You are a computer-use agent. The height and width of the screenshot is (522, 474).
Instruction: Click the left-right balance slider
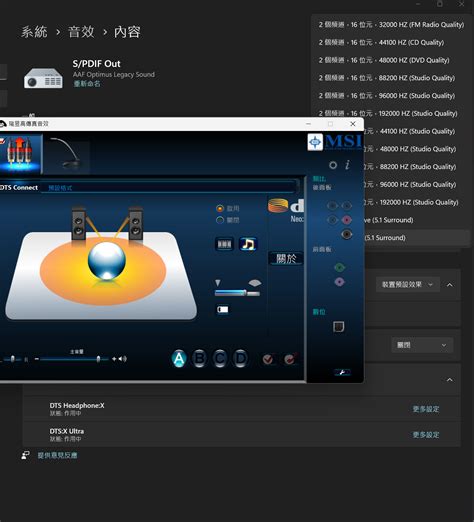pyautogui.click(x=12, y=359)
